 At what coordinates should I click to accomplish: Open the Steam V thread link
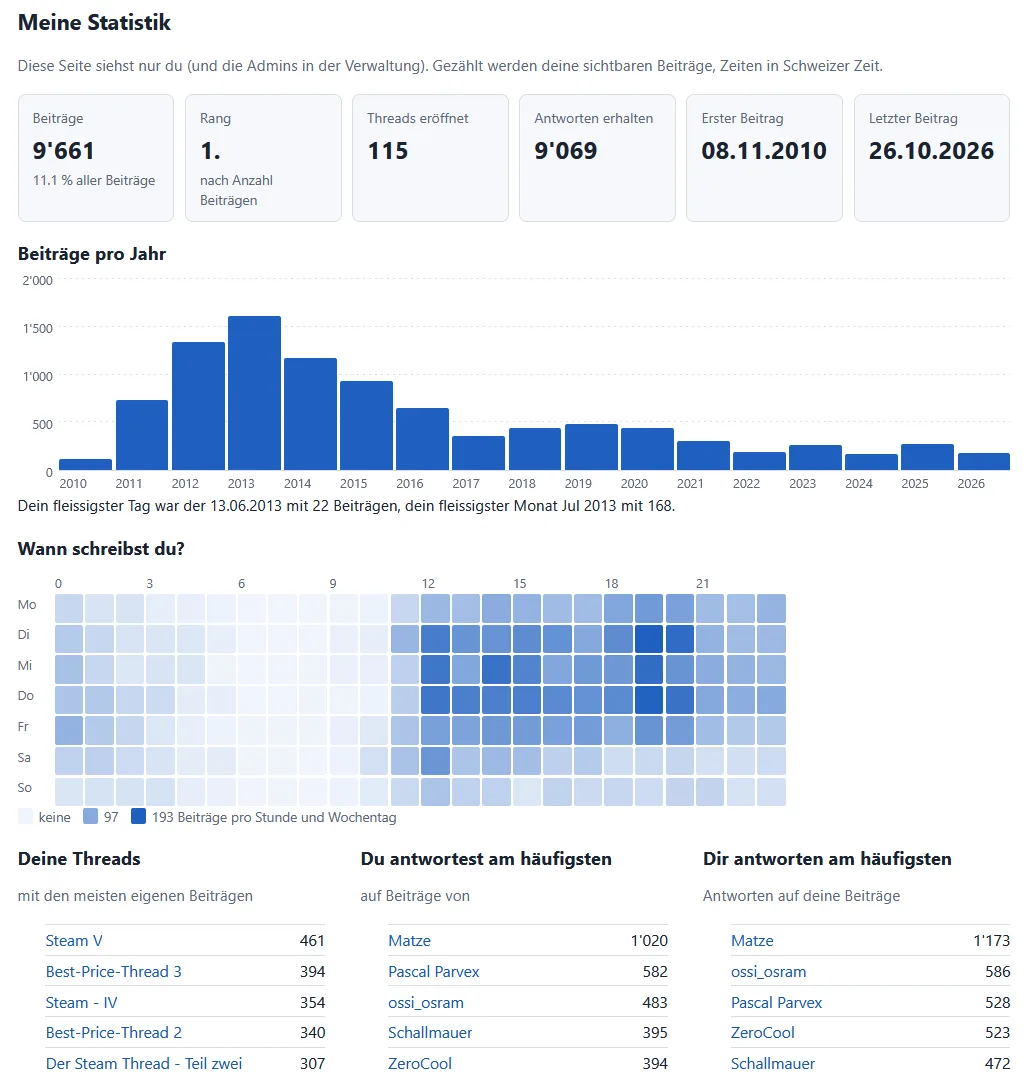(x=74, y=940)
